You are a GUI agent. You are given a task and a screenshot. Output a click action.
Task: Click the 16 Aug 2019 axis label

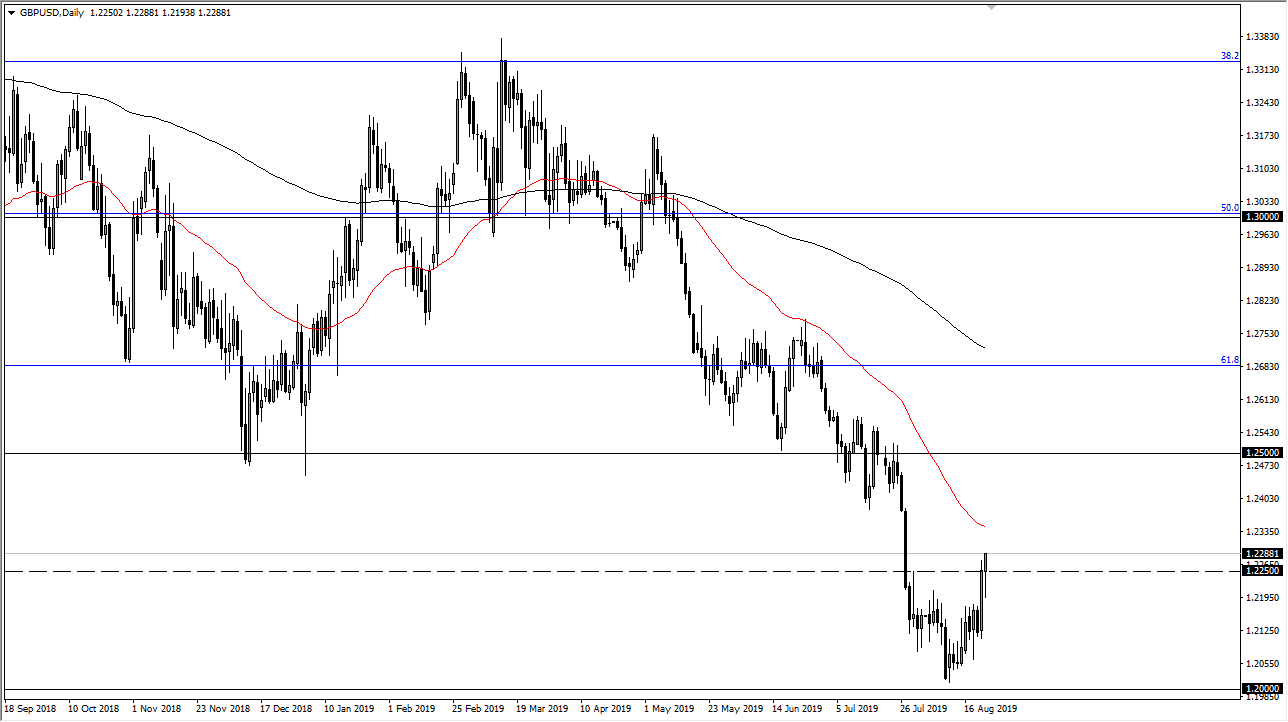click(988, 707)
